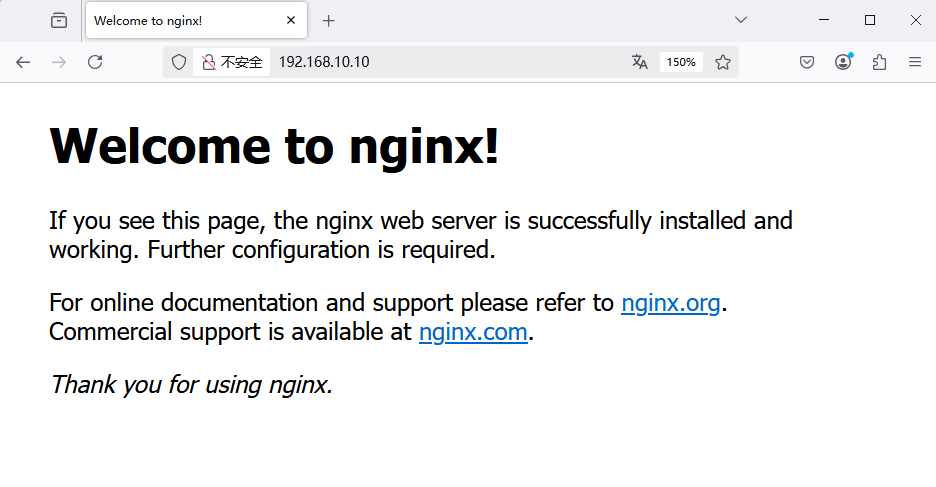Image resolution: width=936 pixels, height=487 pixels.
Task: Open a new tab with plus button
Action: 329,20
